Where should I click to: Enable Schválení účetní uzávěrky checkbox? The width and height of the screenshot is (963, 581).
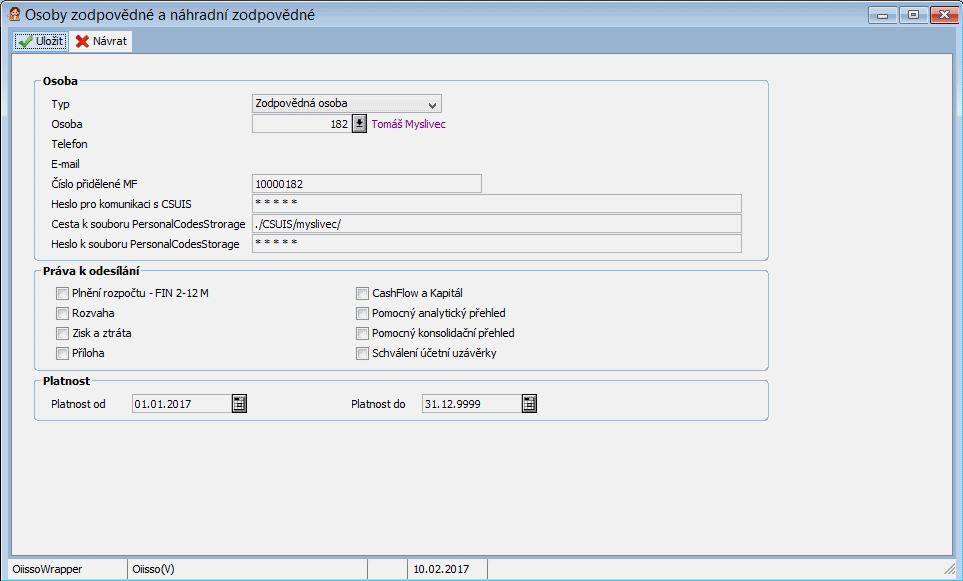point(363,353)
